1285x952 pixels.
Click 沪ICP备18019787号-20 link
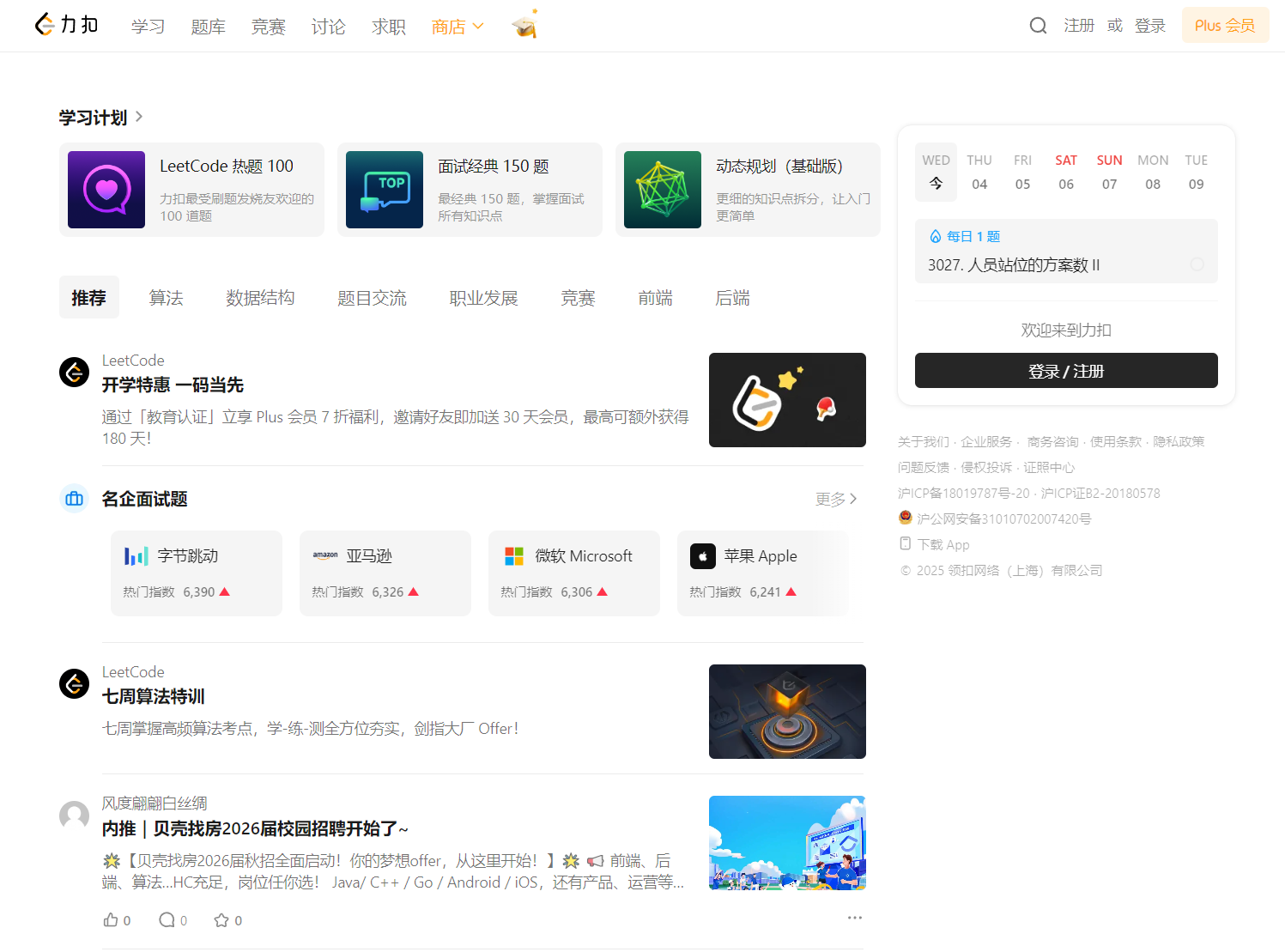[x=964, y=493]
